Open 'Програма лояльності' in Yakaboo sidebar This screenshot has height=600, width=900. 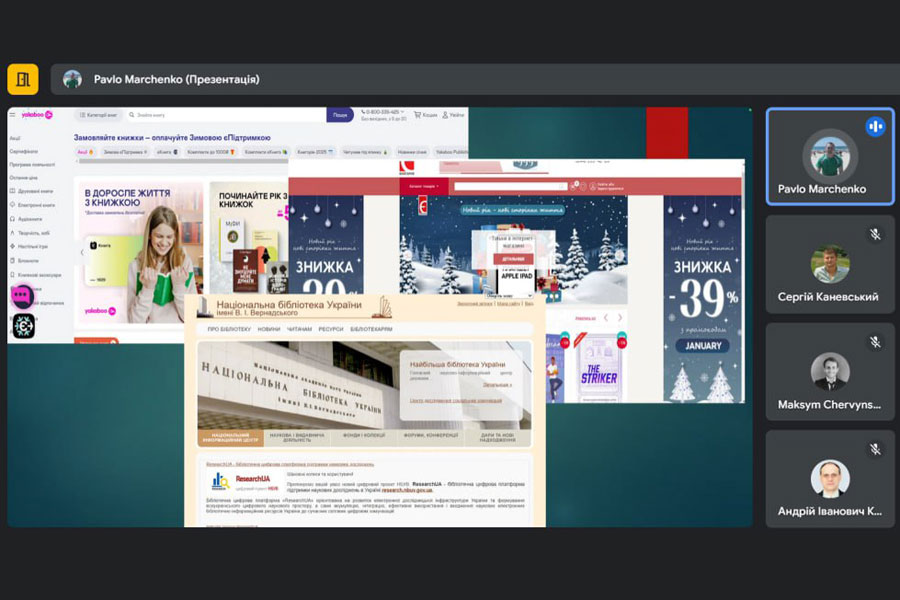(x=32, y=164)
